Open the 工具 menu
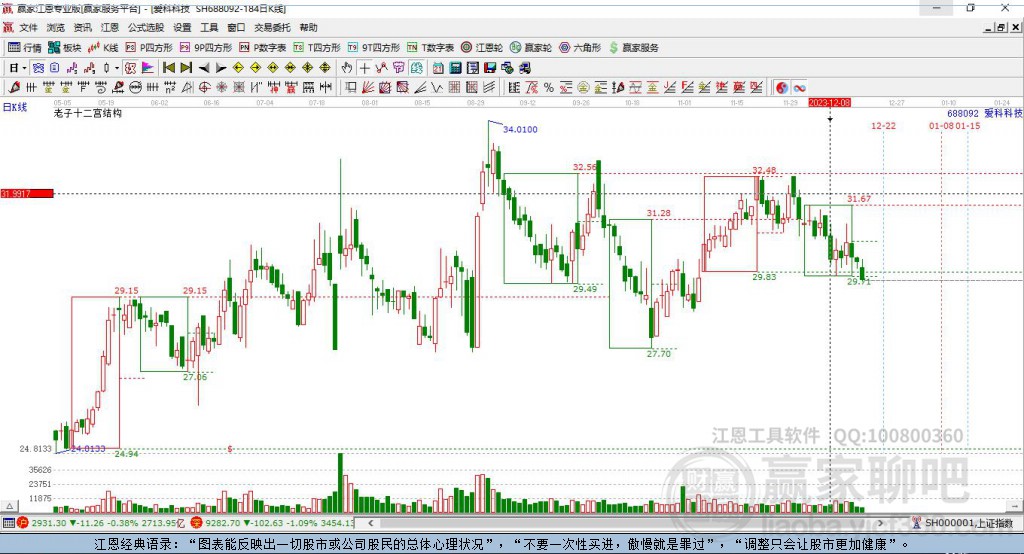 point(209,27)
